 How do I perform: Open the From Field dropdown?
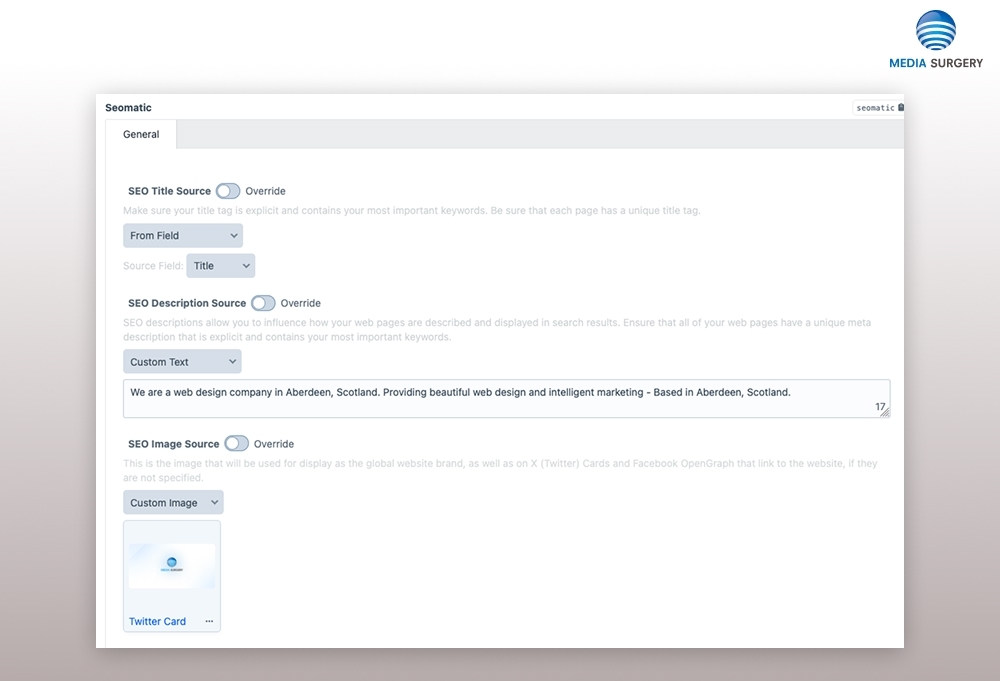point(180,235)
